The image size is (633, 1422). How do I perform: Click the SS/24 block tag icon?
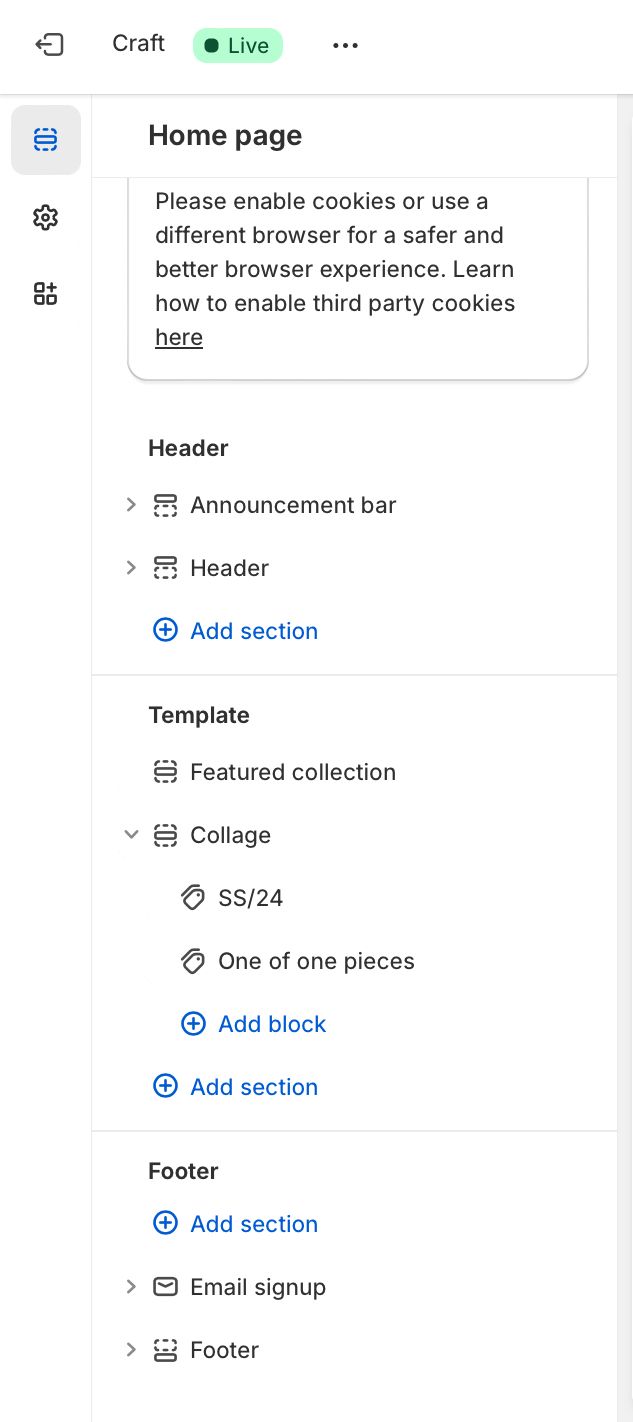pos(193,898)
